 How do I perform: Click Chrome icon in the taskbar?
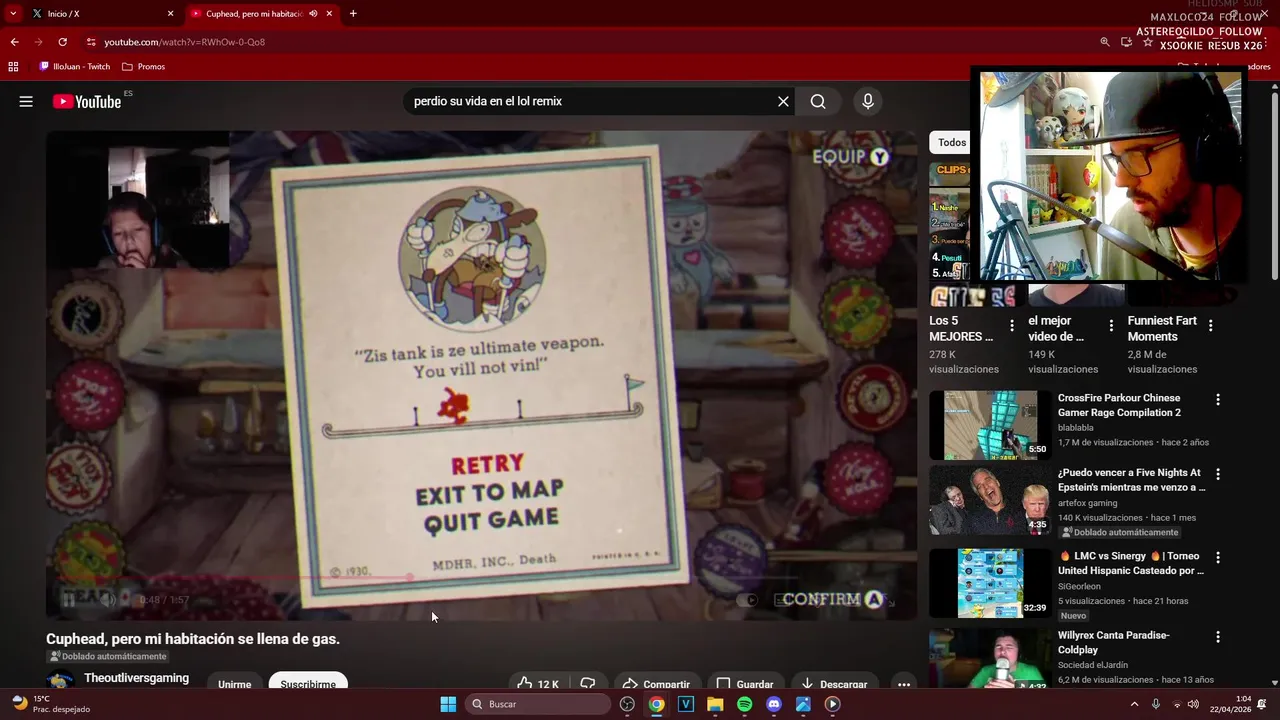pos(656,704)
